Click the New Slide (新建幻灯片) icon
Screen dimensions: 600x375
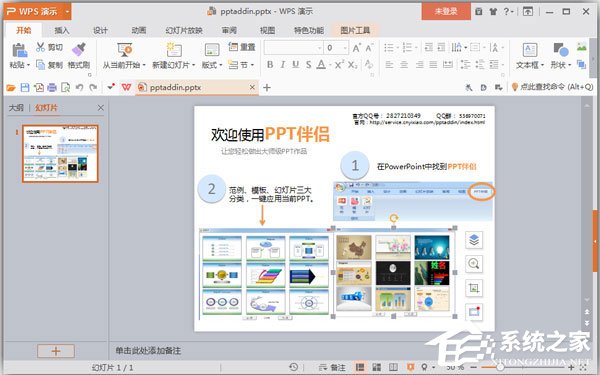[174, 50]
